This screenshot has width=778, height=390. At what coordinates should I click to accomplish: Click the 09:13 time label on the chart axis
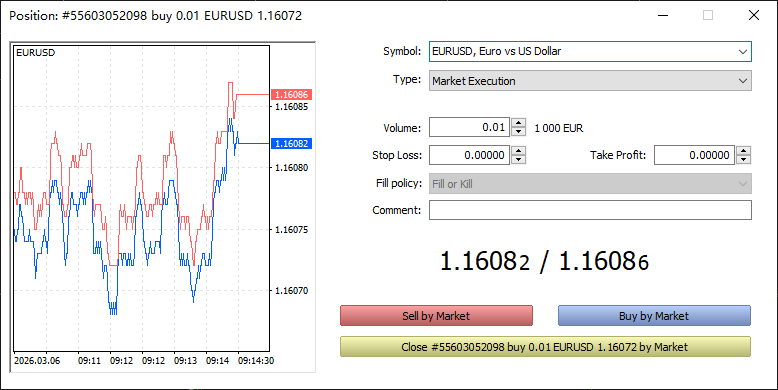tap(185, 361)
